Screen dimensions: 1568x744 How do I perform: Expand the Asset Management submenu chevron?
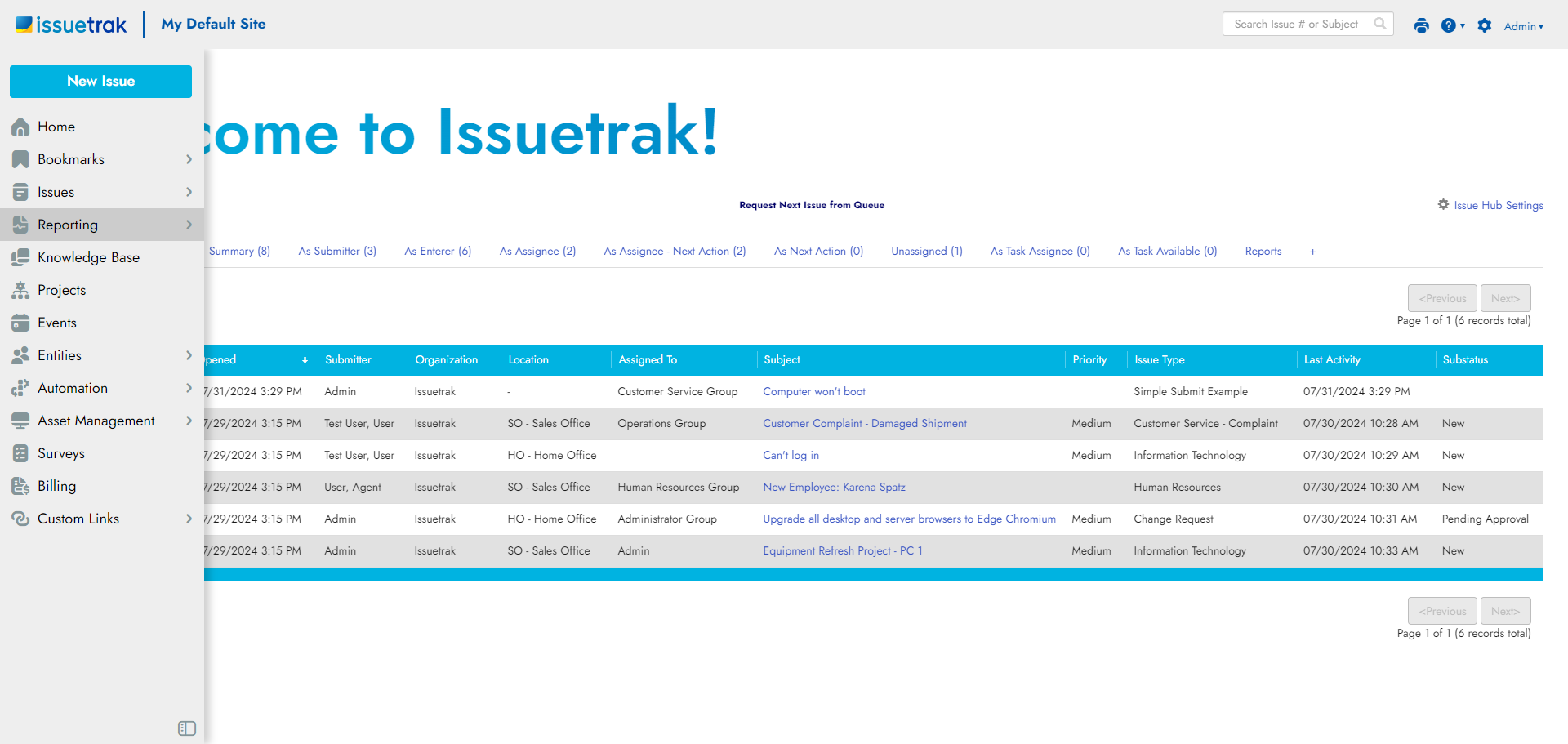pos(189,421)
